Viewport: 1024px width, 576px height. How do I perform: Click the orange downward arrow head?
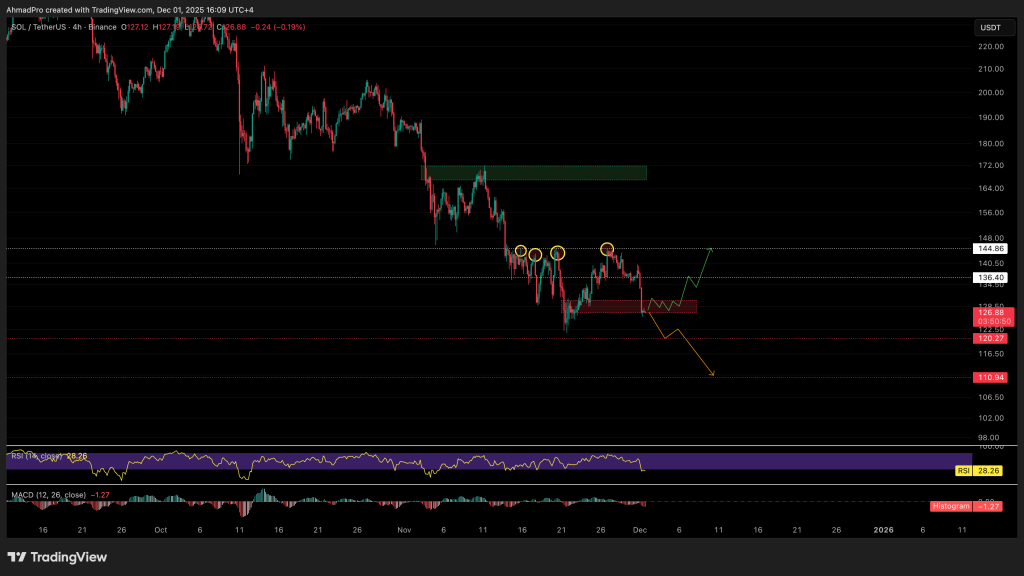pyautogui.click(x=713, y=375)
